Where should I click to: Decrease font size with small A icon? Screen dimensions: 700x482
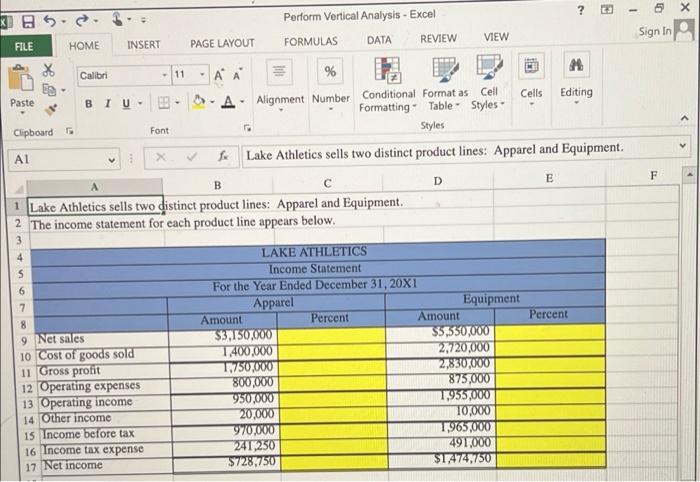click(x=237, y=75)
